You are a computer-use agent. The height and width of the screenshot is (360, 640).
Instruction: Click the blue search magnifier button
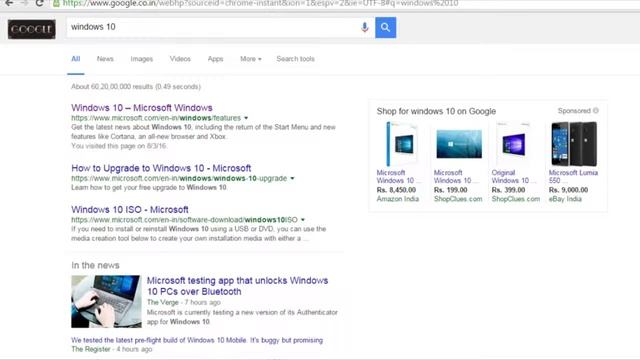[x=385, y=27]
